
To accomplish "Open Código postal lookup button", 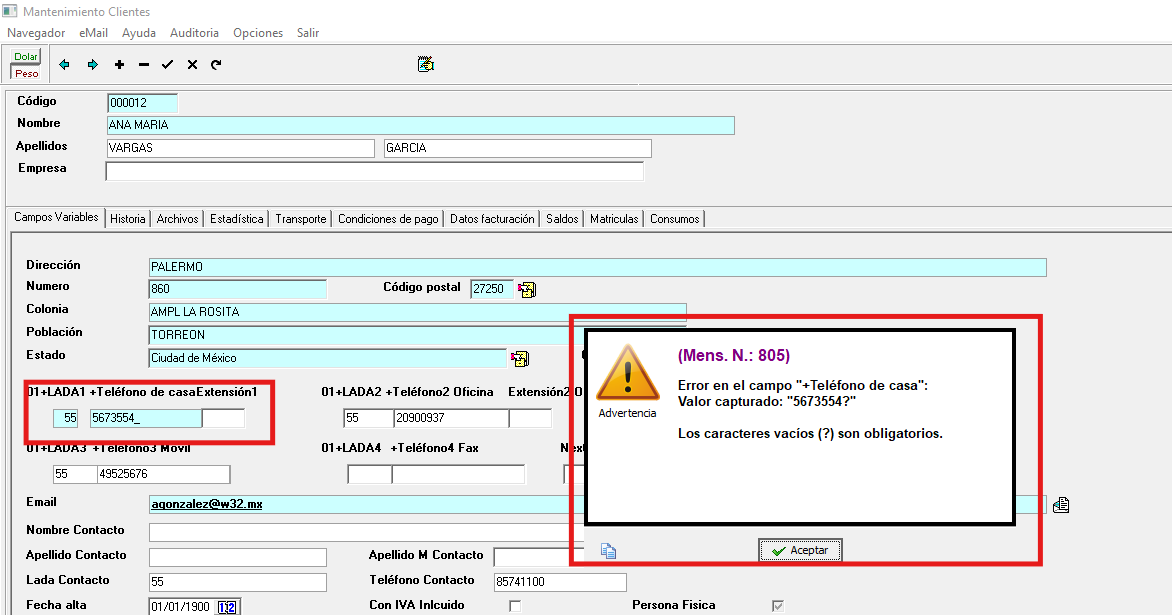I will coord(527,290).
